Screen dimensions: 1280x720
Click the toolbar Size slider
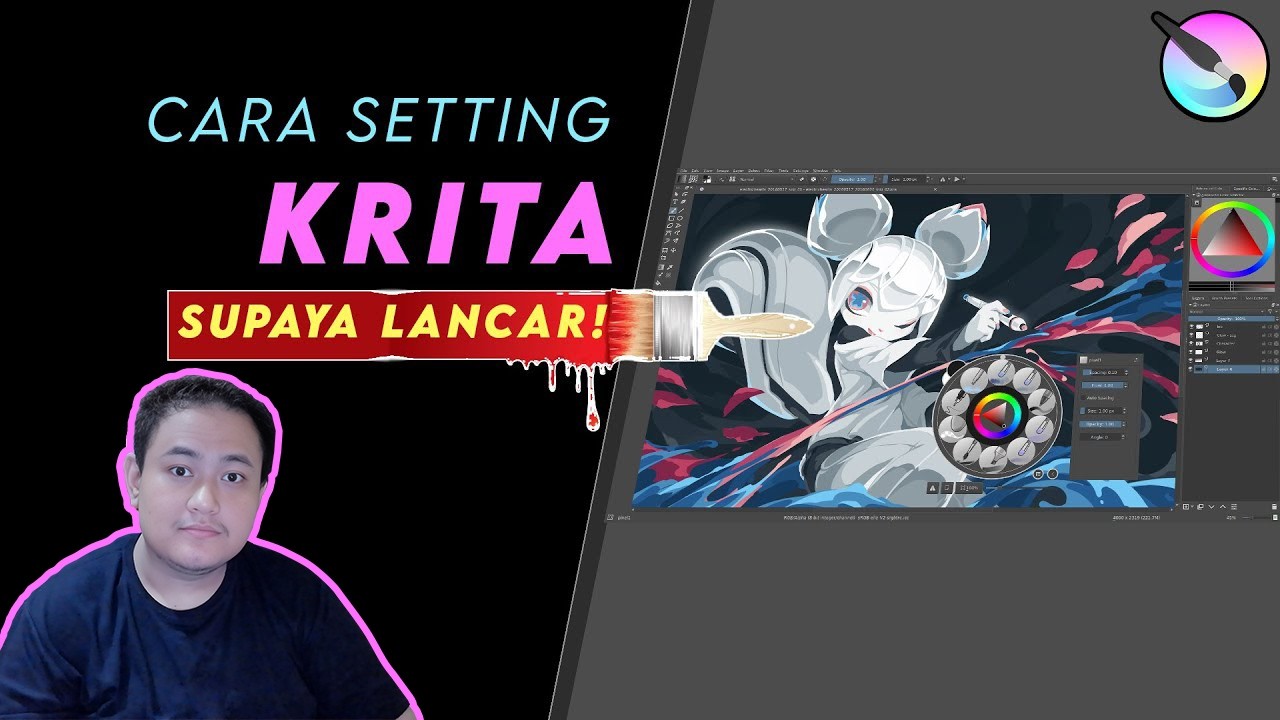[904, 179]
